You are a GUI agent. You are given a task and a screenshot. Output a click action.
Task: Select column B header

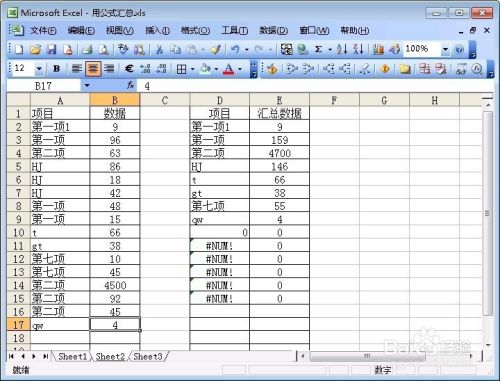pyautogui.click(x=115, y=100)
